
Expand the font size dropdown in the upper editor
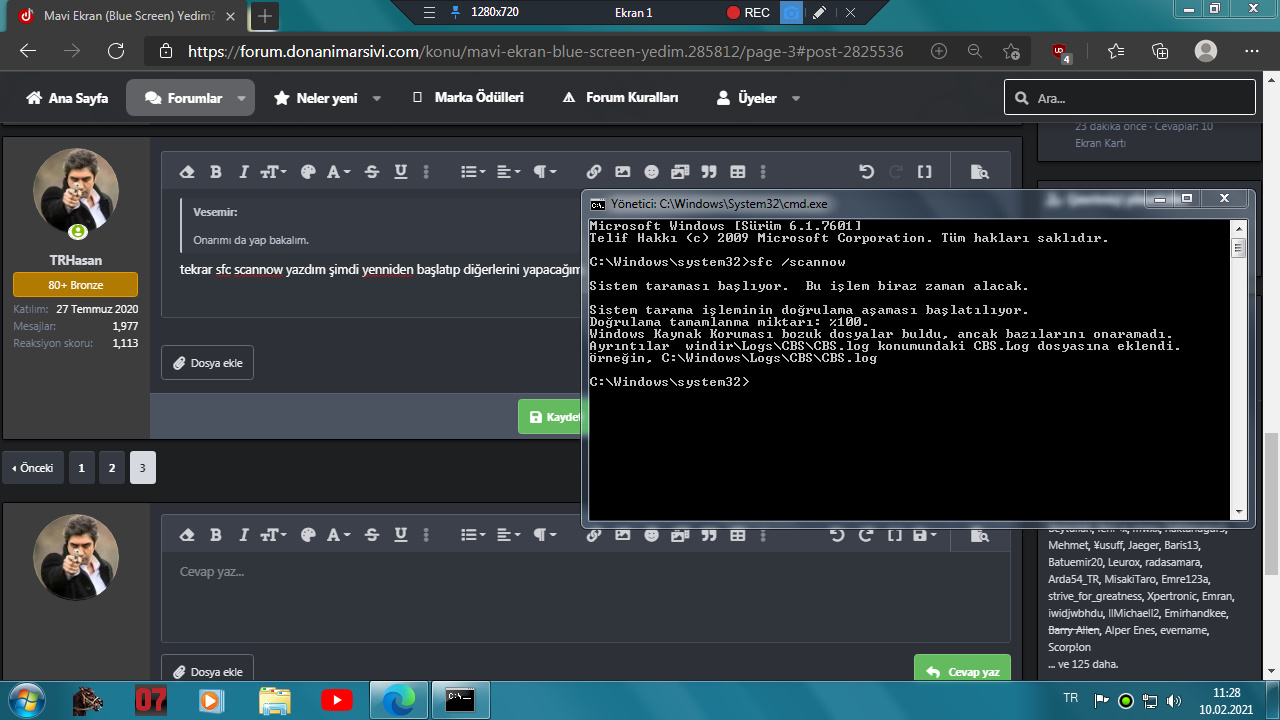pyautogui.click(x=273, y=172)
